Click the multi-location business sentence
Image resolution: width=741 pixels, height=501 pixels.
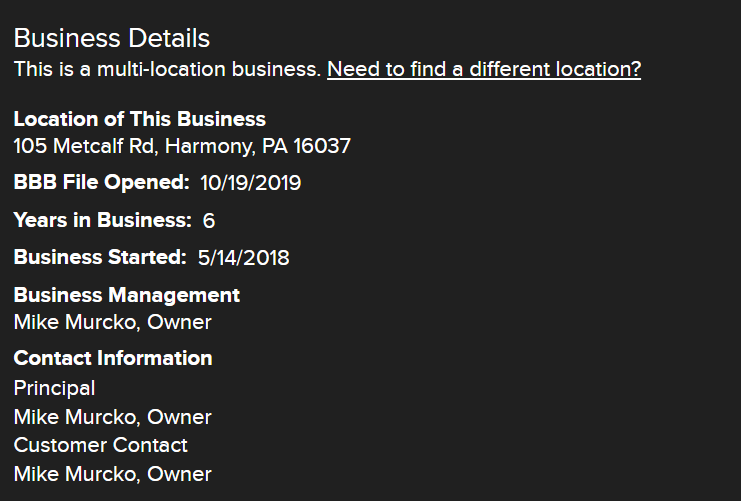pos(167,69)
